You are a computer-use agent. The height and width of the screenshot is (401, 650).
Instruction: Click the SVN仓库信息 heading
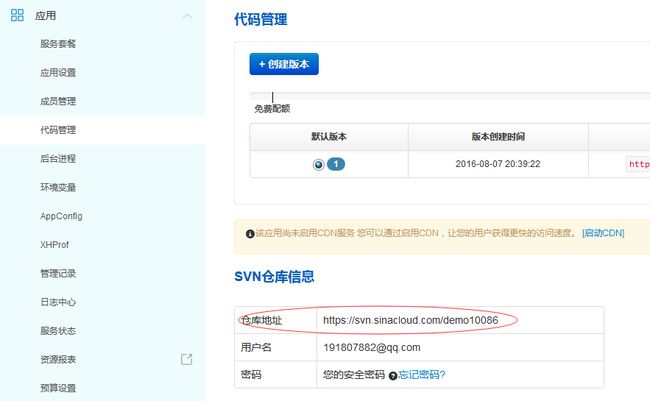pos(274,277)
